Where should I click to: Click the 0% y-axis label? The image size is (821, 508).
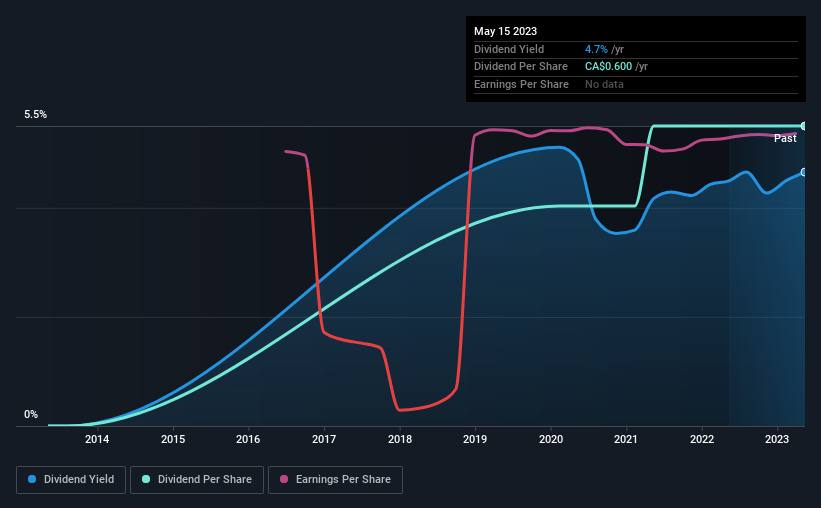(31, 414)
